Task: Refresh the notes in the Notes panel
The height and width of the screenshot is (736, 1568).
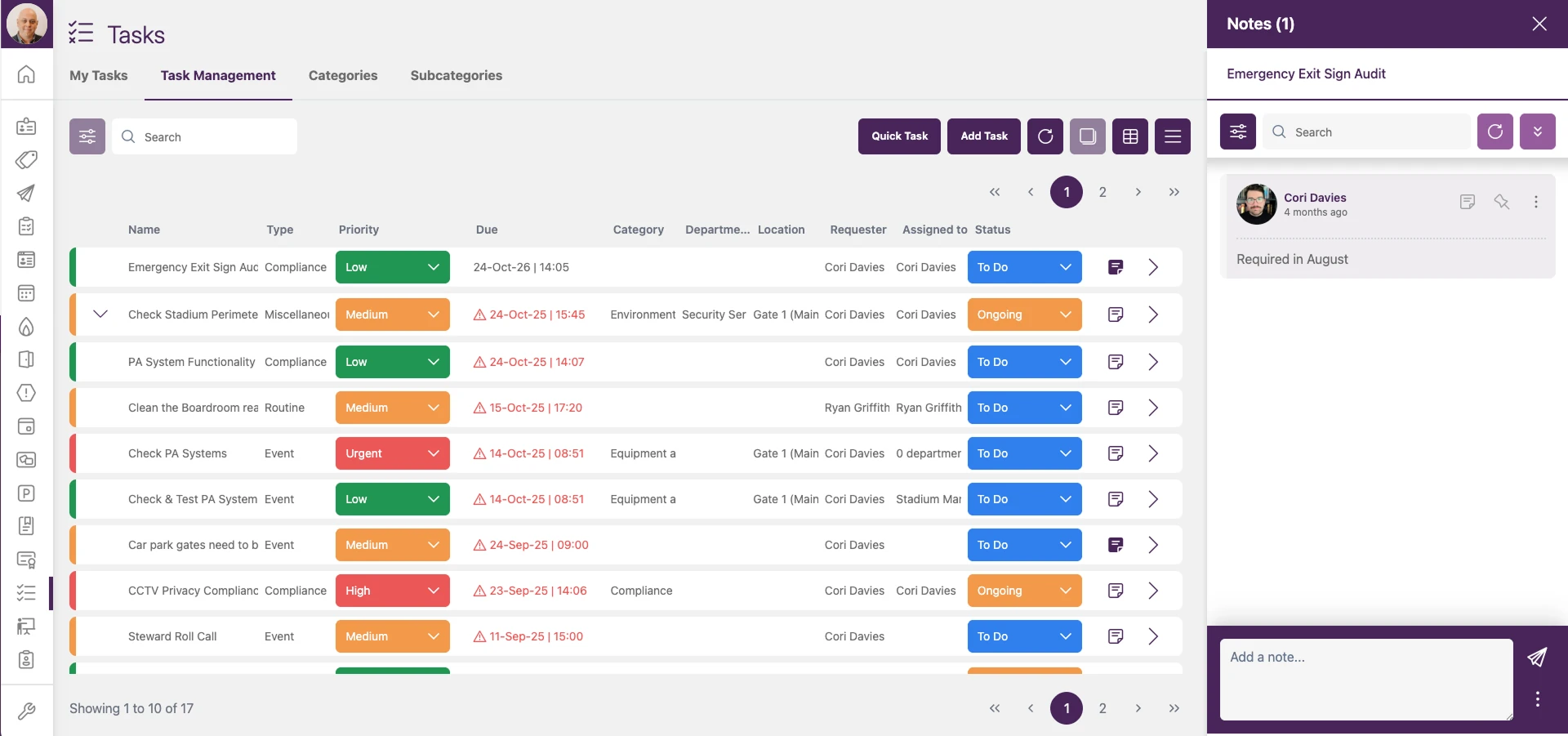Action: [x=1494, y=132]
